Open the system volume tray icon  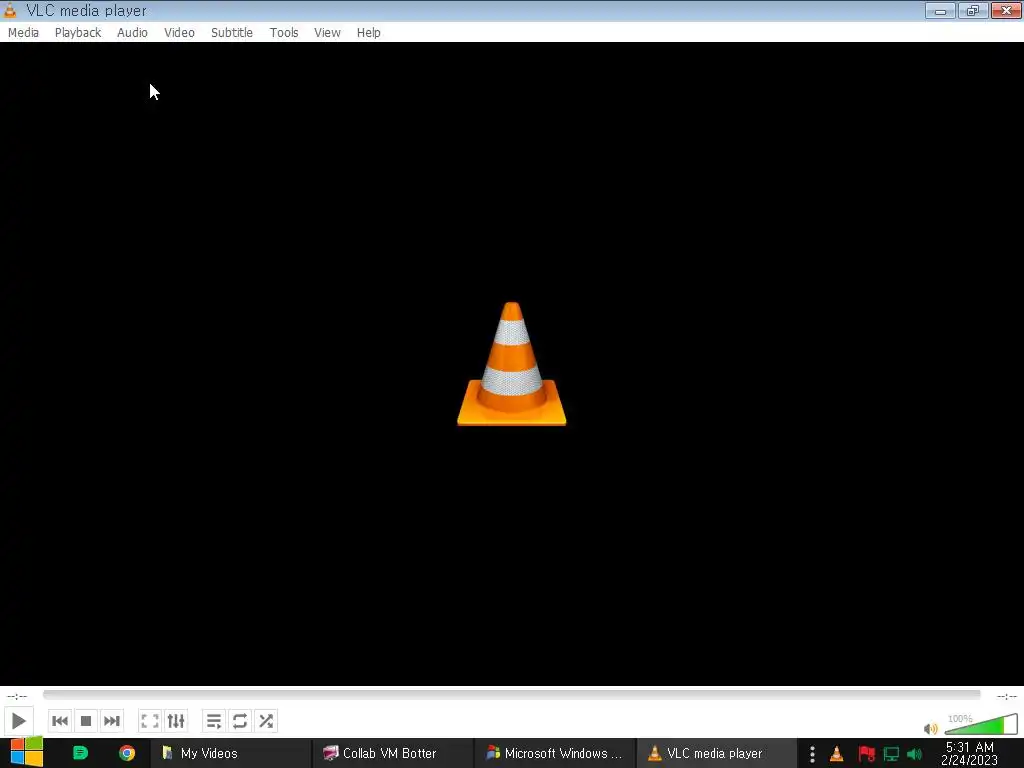(914, 754)
